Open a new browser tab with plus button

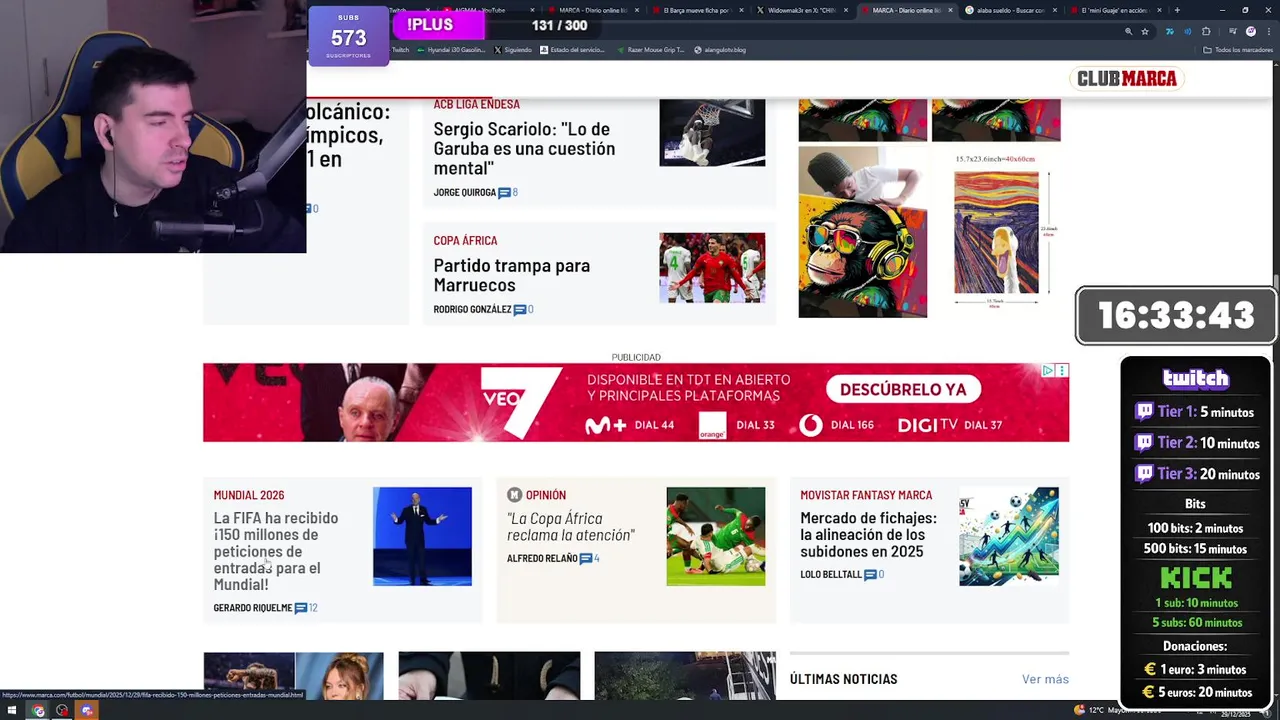(x=1177, y=10)
